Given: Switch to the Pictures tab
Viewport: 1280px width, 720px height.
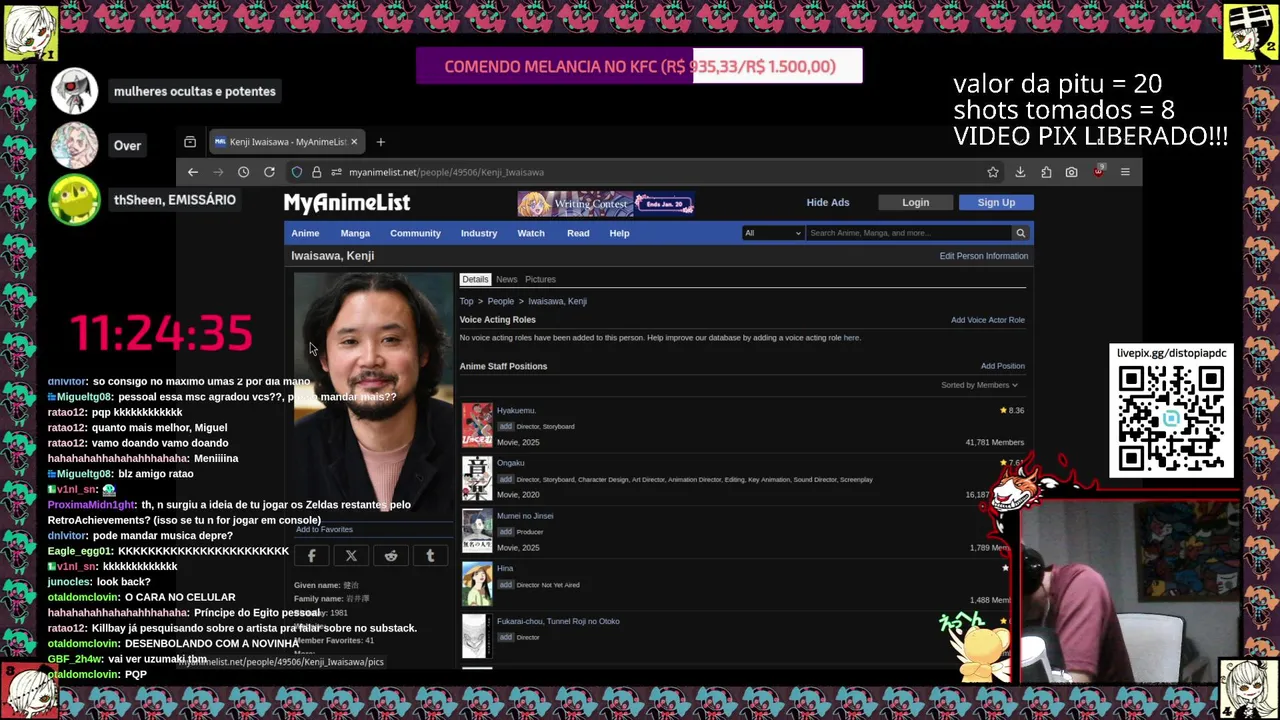Looking at the screenshot, I should click(x=540, y=279).
